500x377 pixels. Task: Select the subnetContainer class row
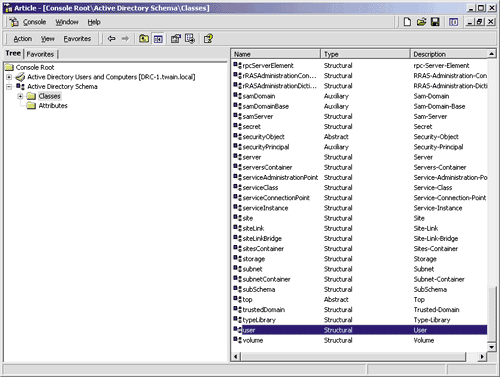point(360,279)
